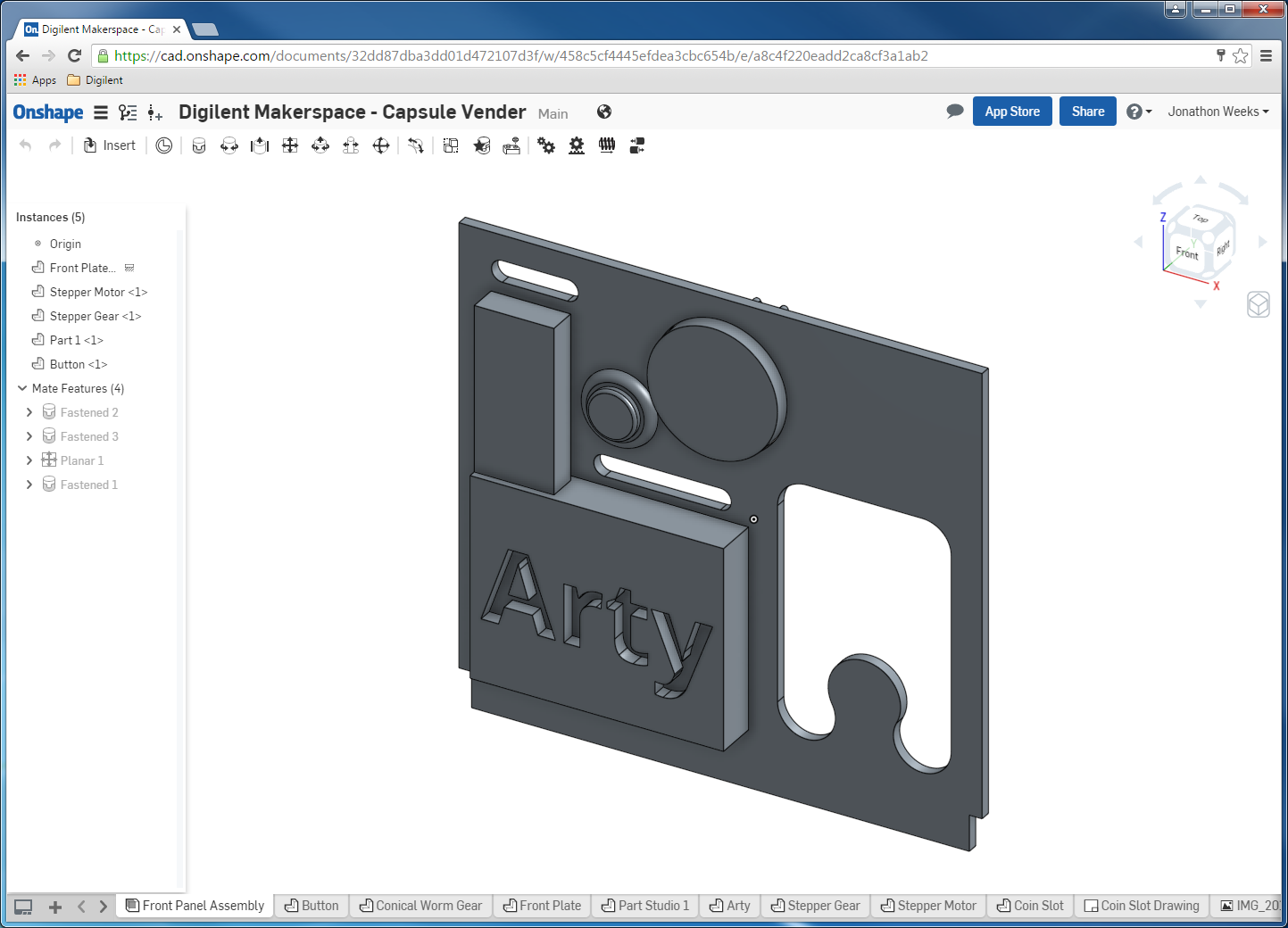Viewport: 1288px width, 928px height.
Task: Select the star-marked mate connector tool
Action: tap(482, 145)
